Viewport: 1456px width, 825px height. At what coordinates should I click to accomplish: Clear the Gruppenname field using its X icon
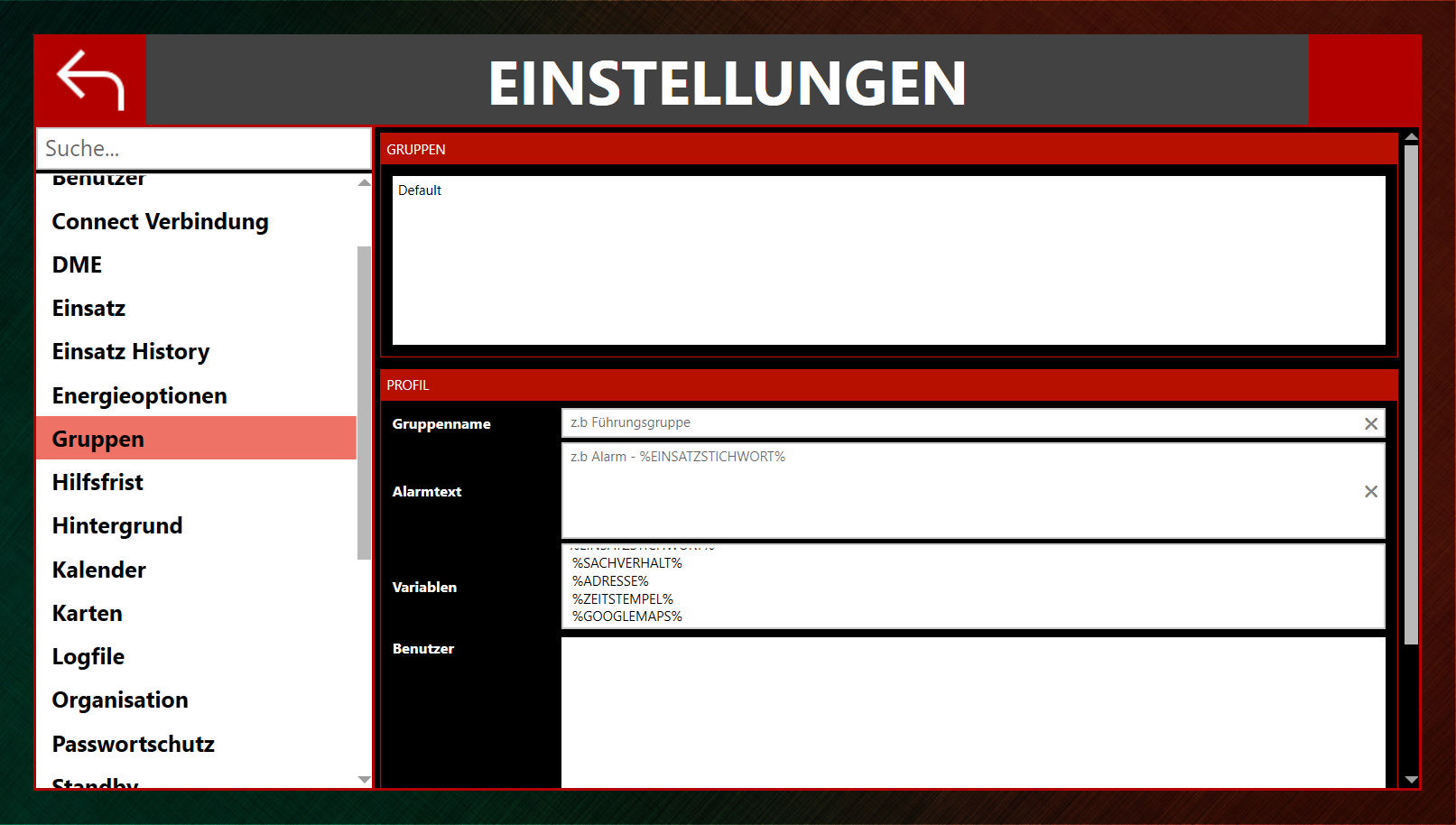point(1371,422)
